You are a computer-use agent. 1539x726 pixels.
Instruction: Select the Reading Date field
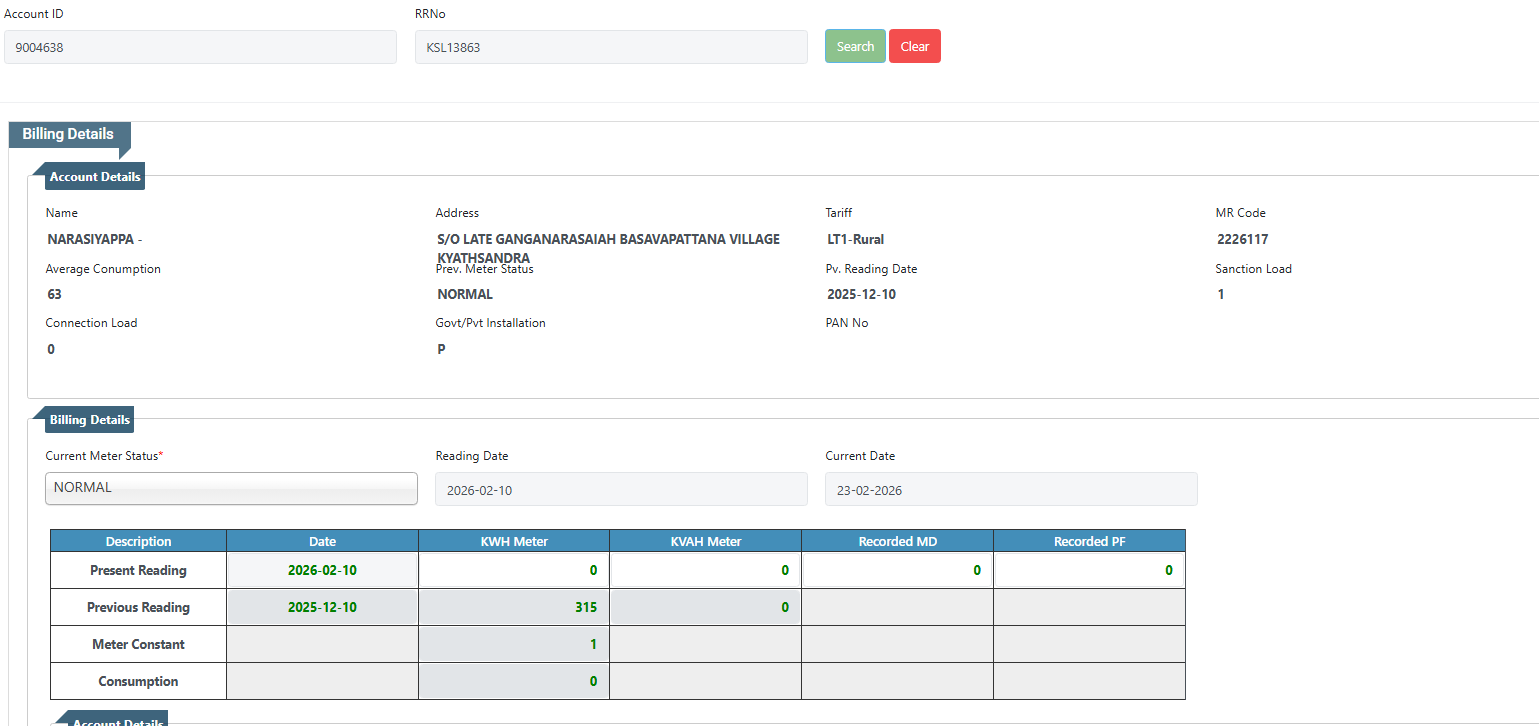tap(620, 490)
